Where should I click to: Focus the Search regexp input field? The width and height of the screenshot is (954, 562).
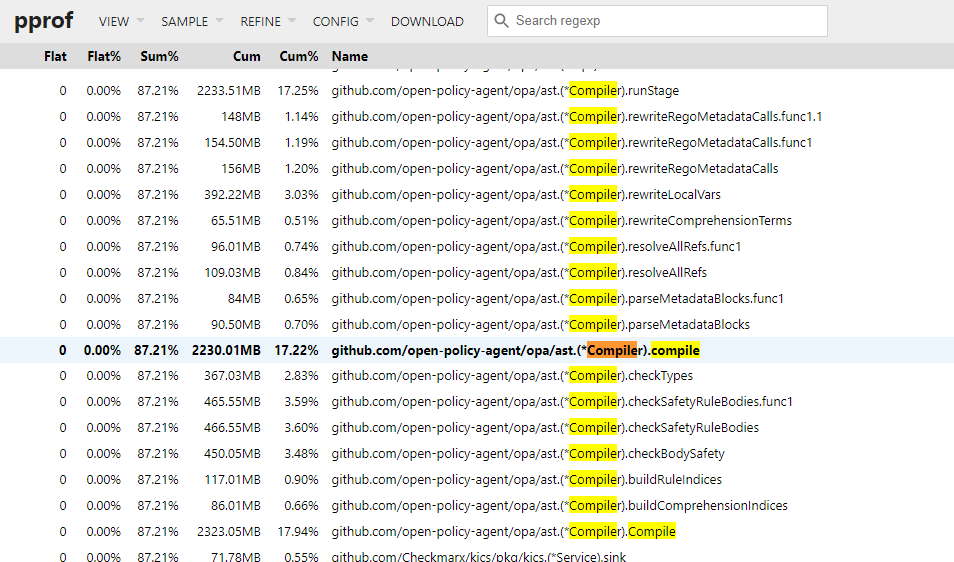(657, 21)
